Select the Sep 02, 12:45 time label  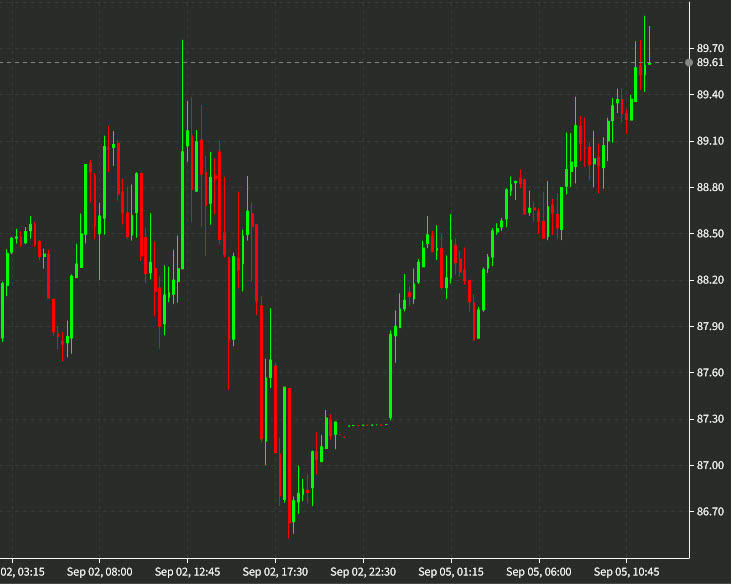pos(187,572)
